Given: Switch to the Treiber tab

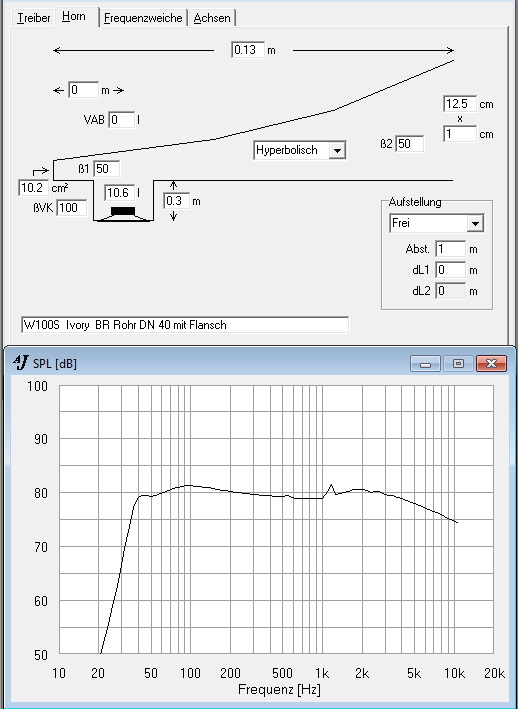Looking at the screenshot, I should coord(33,18).
